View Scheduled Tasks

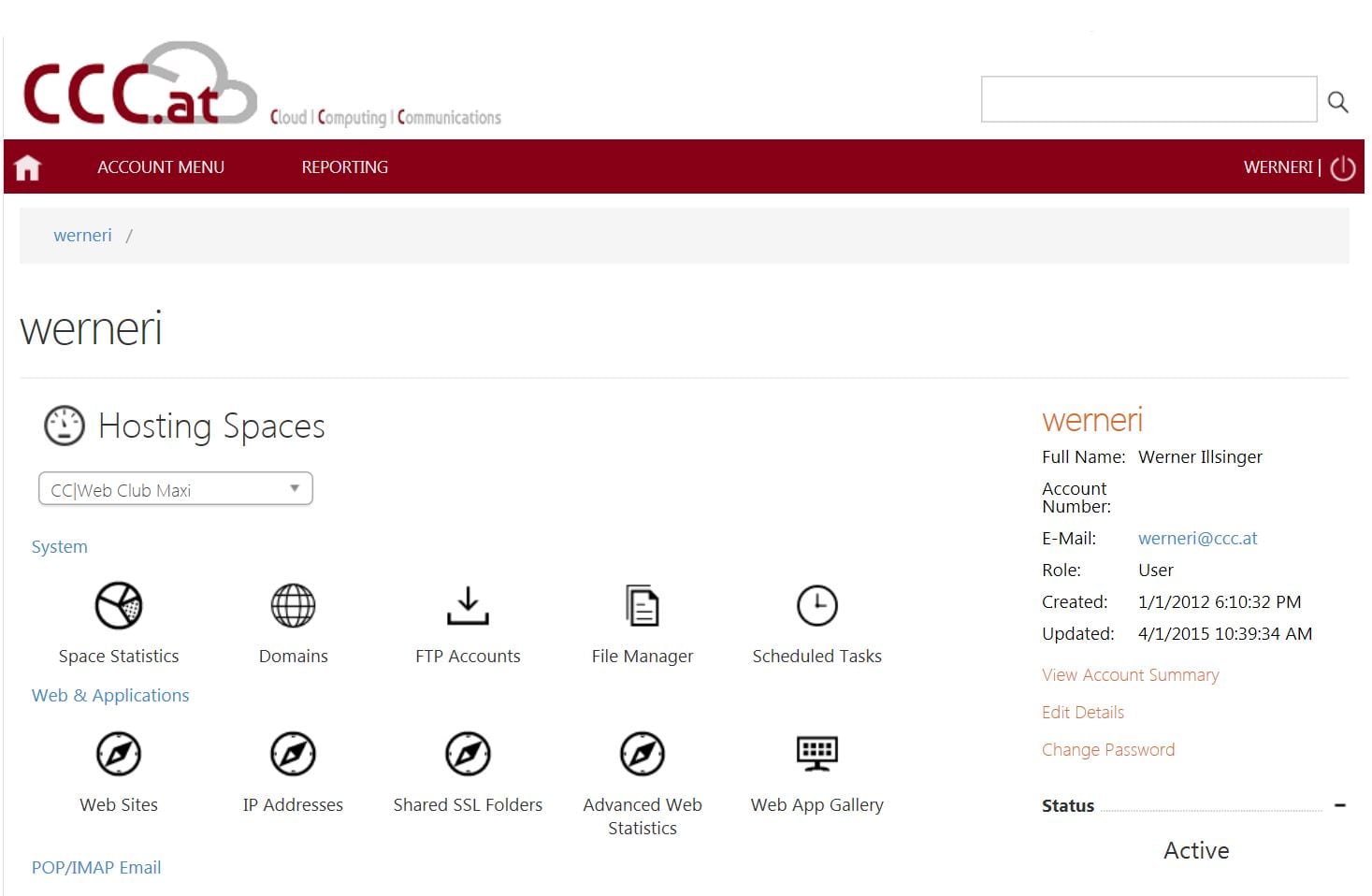click(x=816, y=622)
